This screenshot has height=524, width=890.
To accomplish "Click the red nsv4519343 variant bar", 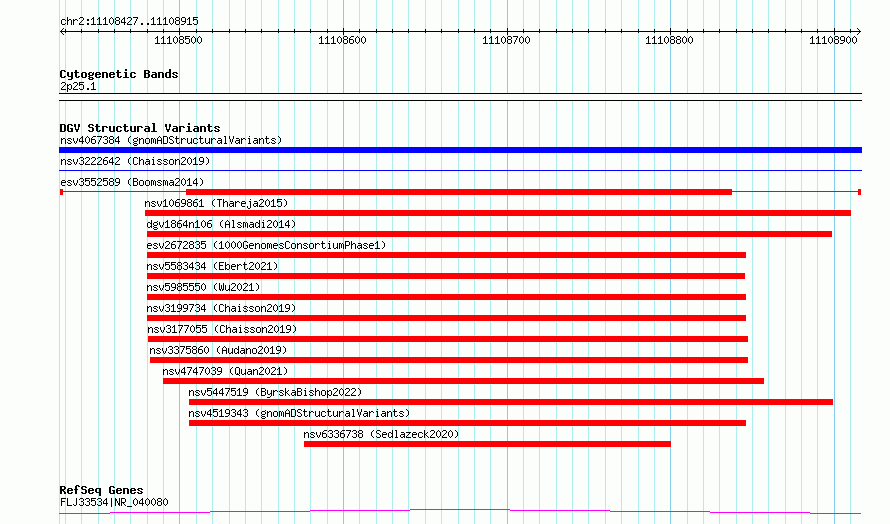I will click(x=467, y=424).
